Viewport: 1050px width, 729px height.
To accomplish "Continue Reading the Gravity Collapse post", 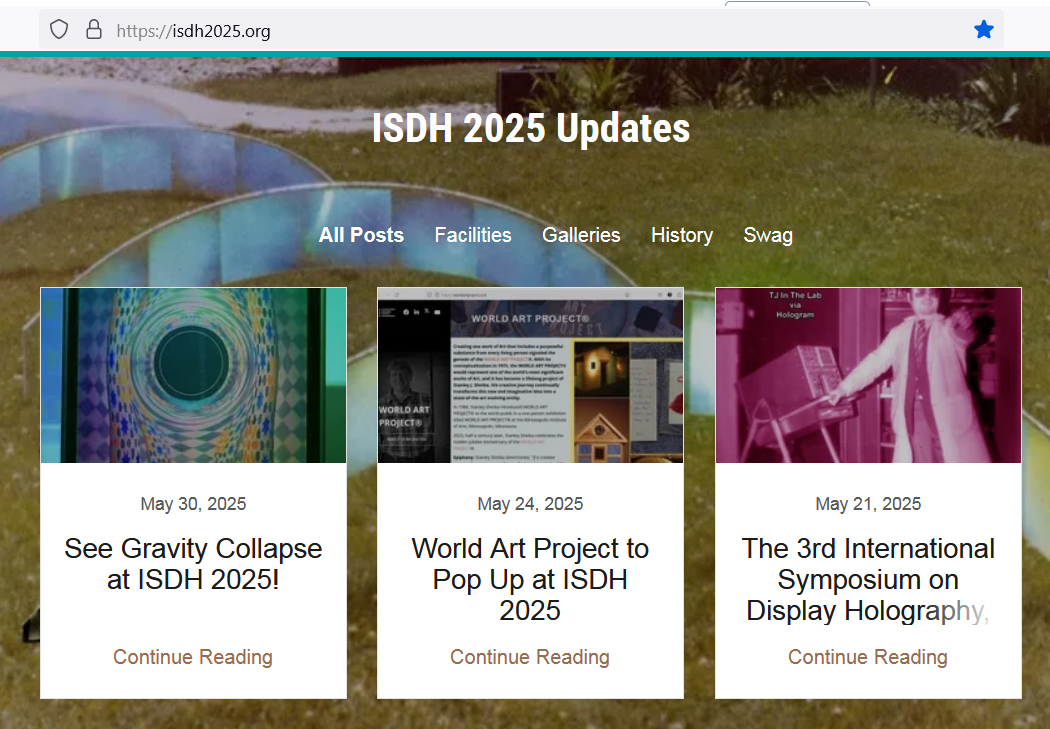I will (x=193, y=657).
